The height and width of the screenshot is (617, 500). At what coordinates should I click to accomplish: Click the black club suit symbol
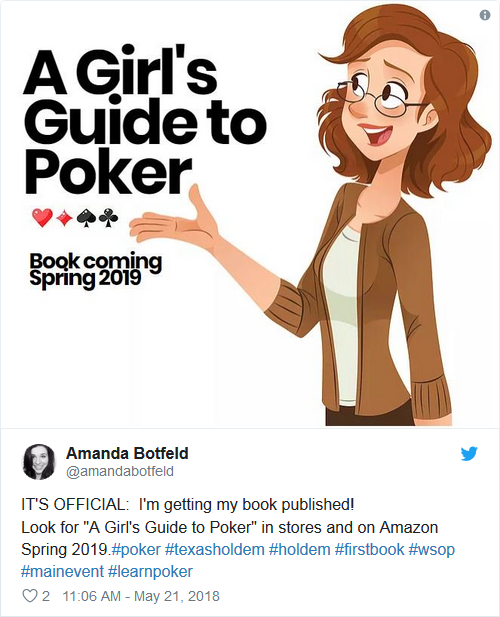(x=108, y=218)
